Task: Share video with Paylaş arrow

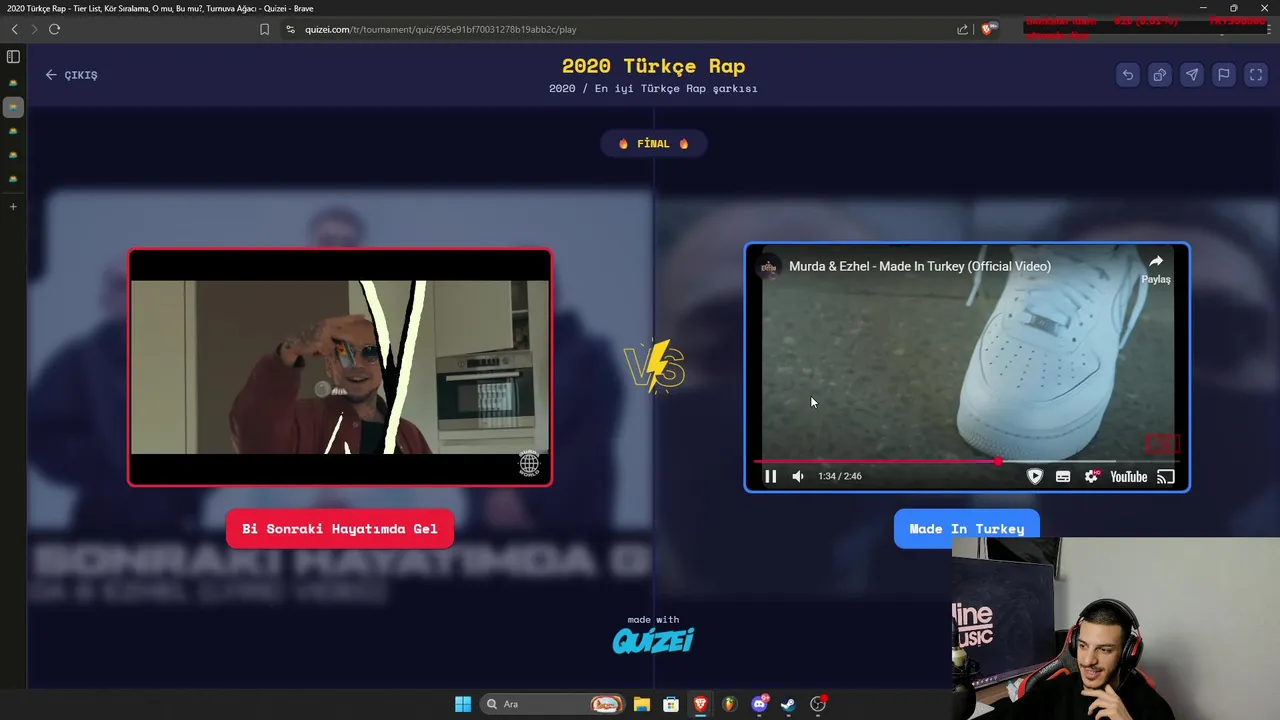Action: click(1156, 268)
